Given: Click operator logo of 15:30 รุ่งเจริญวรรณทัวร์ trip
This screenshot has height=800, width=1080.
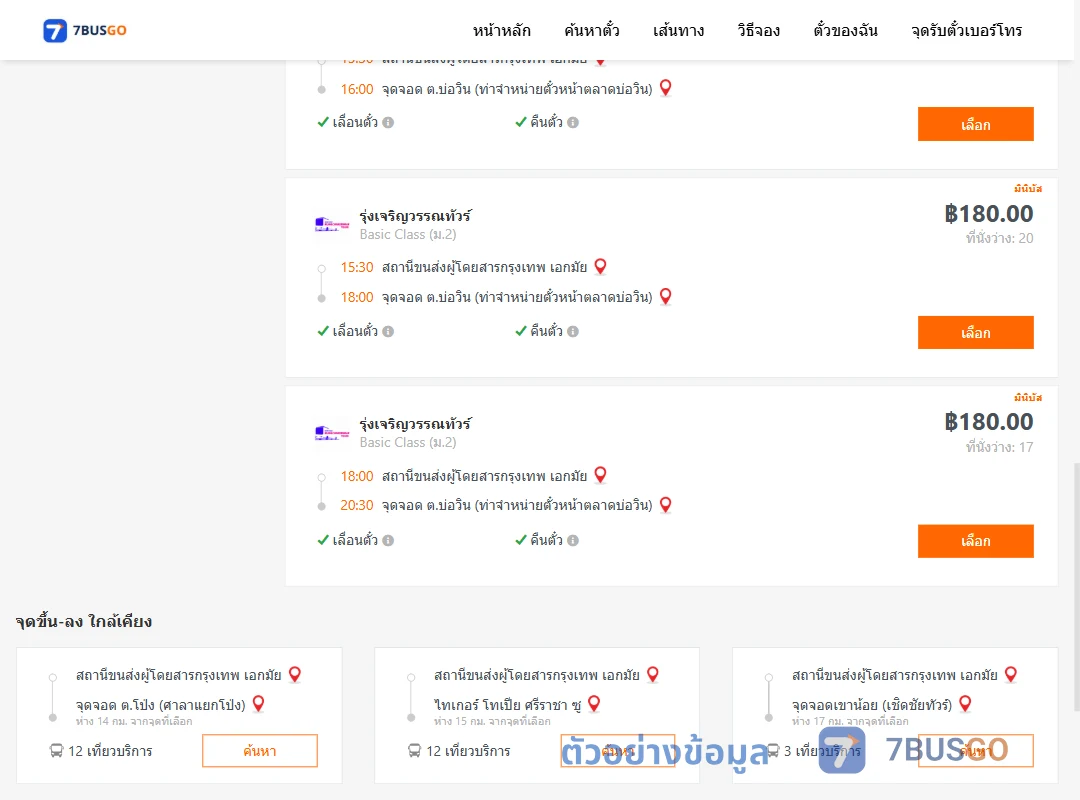Looking at the screenshot, I should 332,225.
